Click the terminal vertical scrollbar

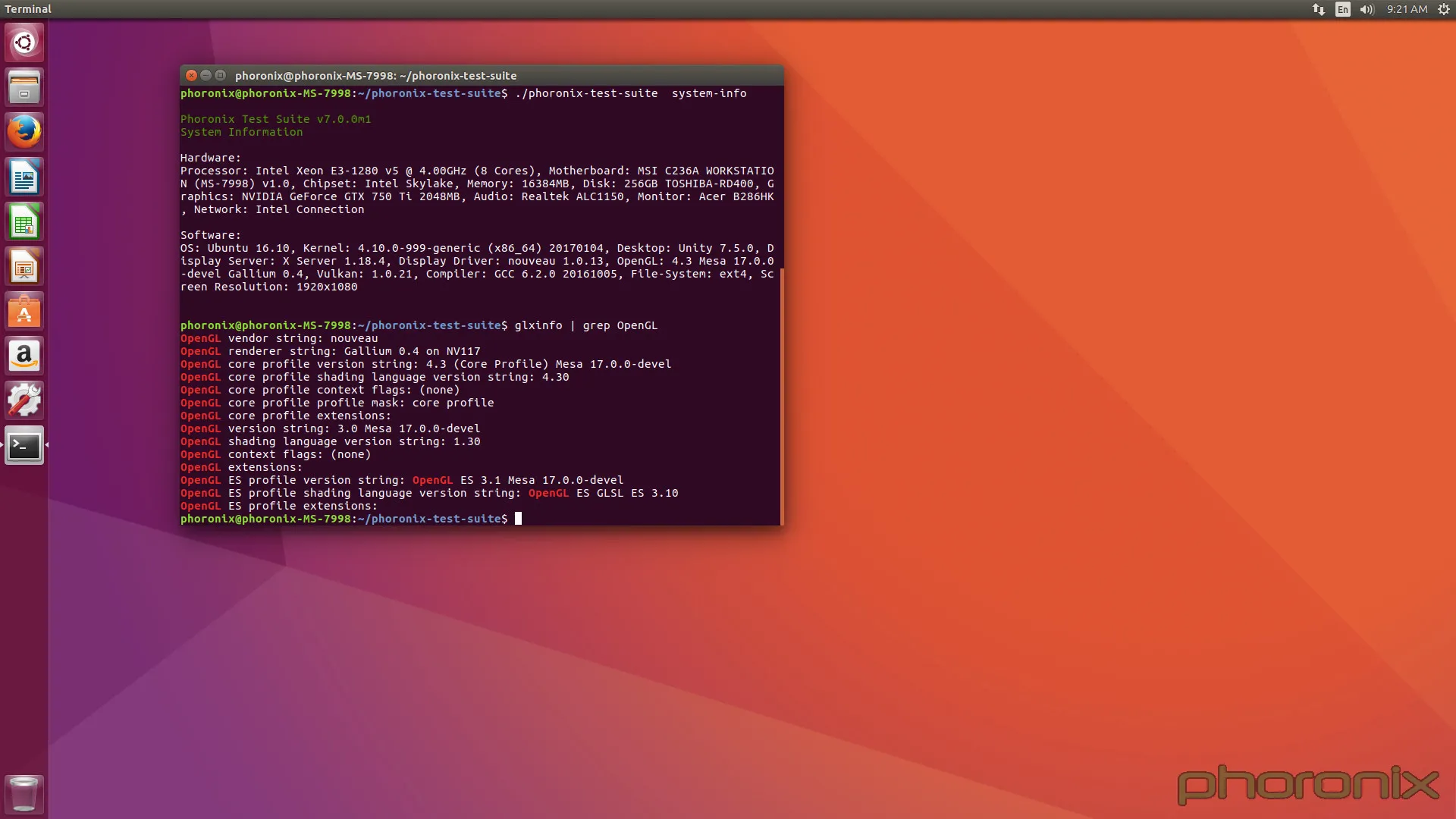781,396
